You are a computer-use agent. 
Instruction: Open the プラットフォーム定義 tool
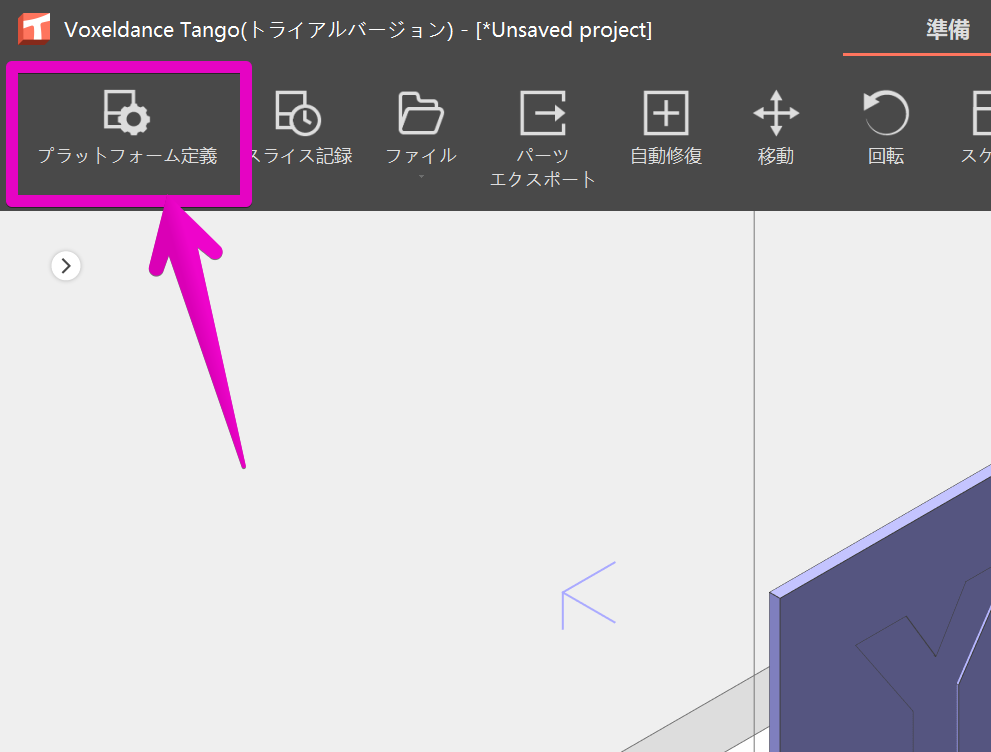(128, 130)
